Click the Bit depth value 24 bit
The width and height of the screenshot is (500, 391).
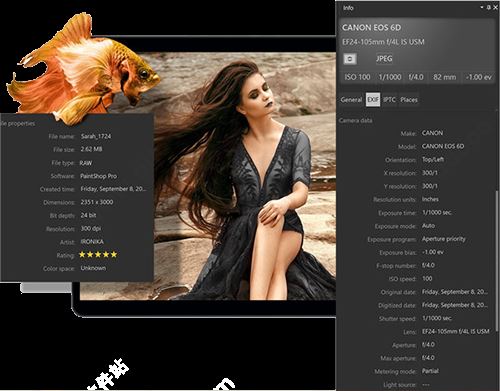[x=88, y=215]
